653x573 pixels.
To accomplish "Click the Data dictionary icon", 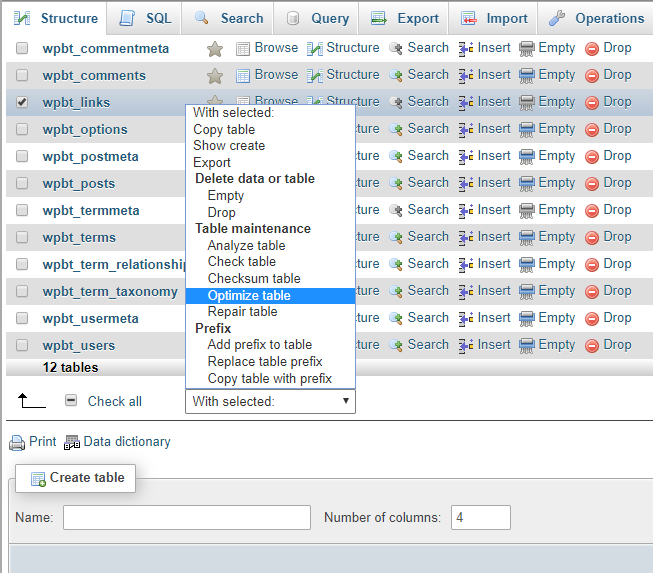I will (72, 442).
